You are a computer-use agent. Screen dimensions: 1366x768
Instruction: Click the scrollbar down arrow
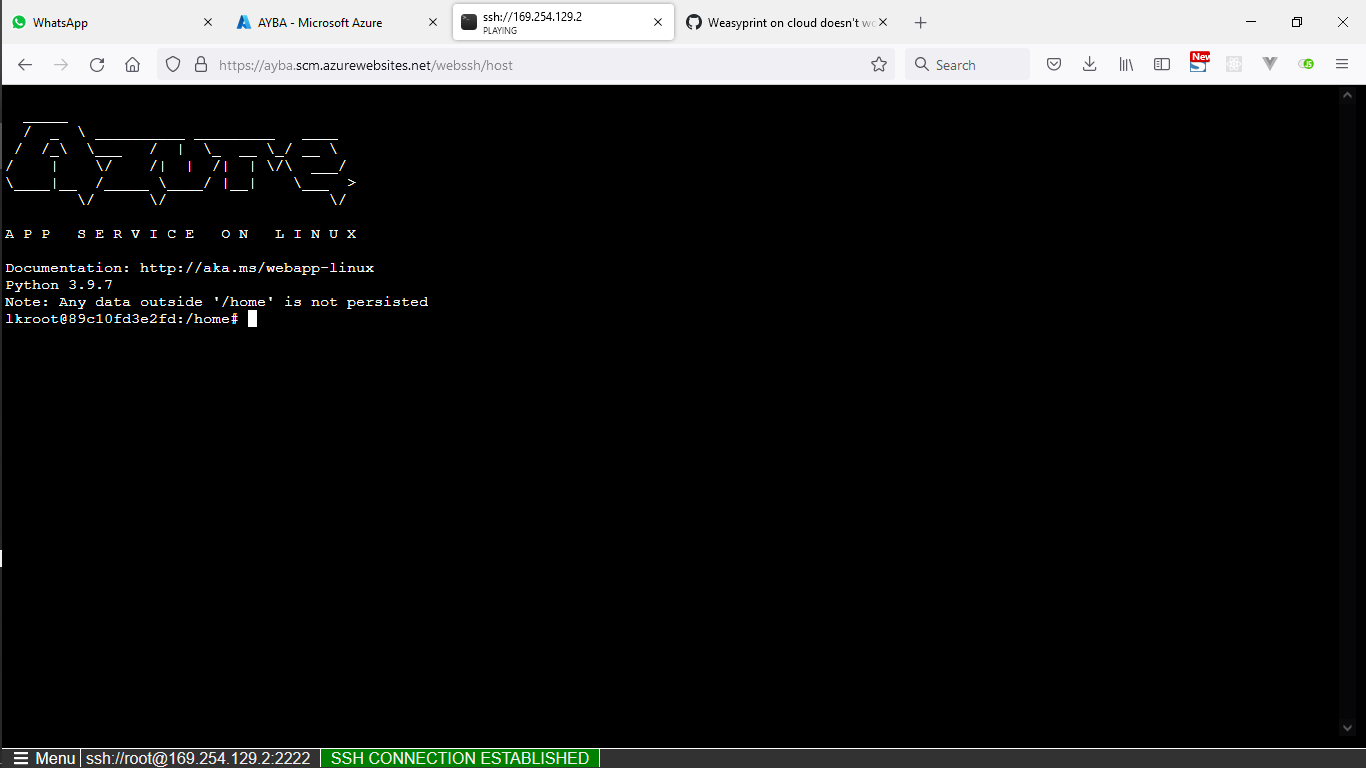point(1347,728)
